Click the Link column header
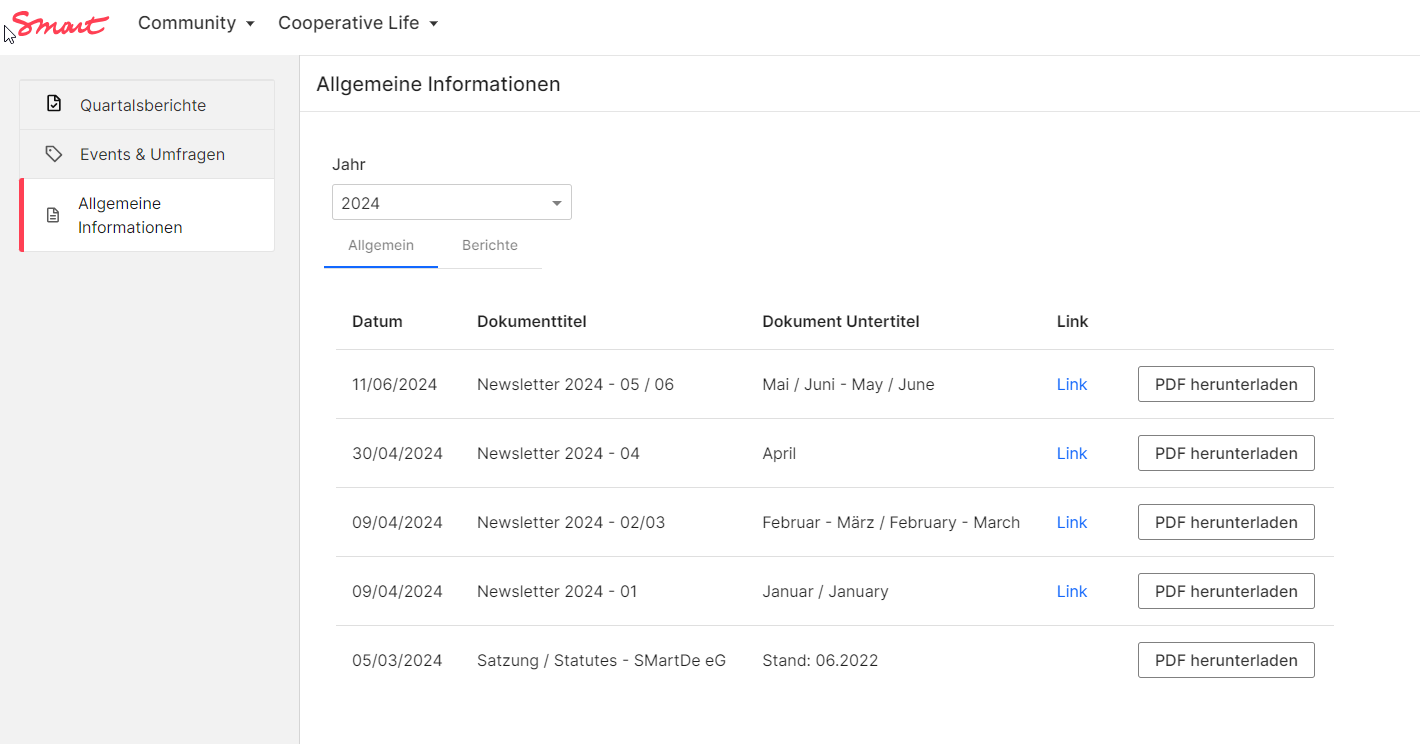Viewport: 1420px width, 744px height. click(x=1073, y=321)
